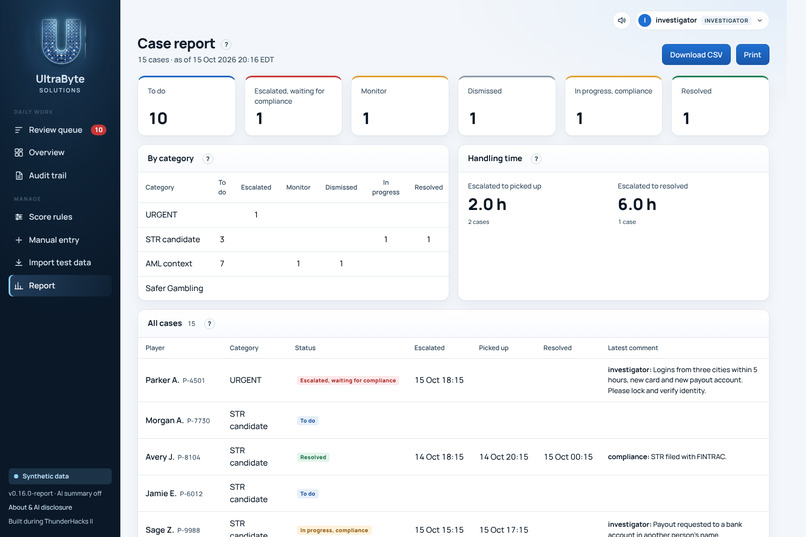Click the red 10 badge on Review queue

point(98,130)
